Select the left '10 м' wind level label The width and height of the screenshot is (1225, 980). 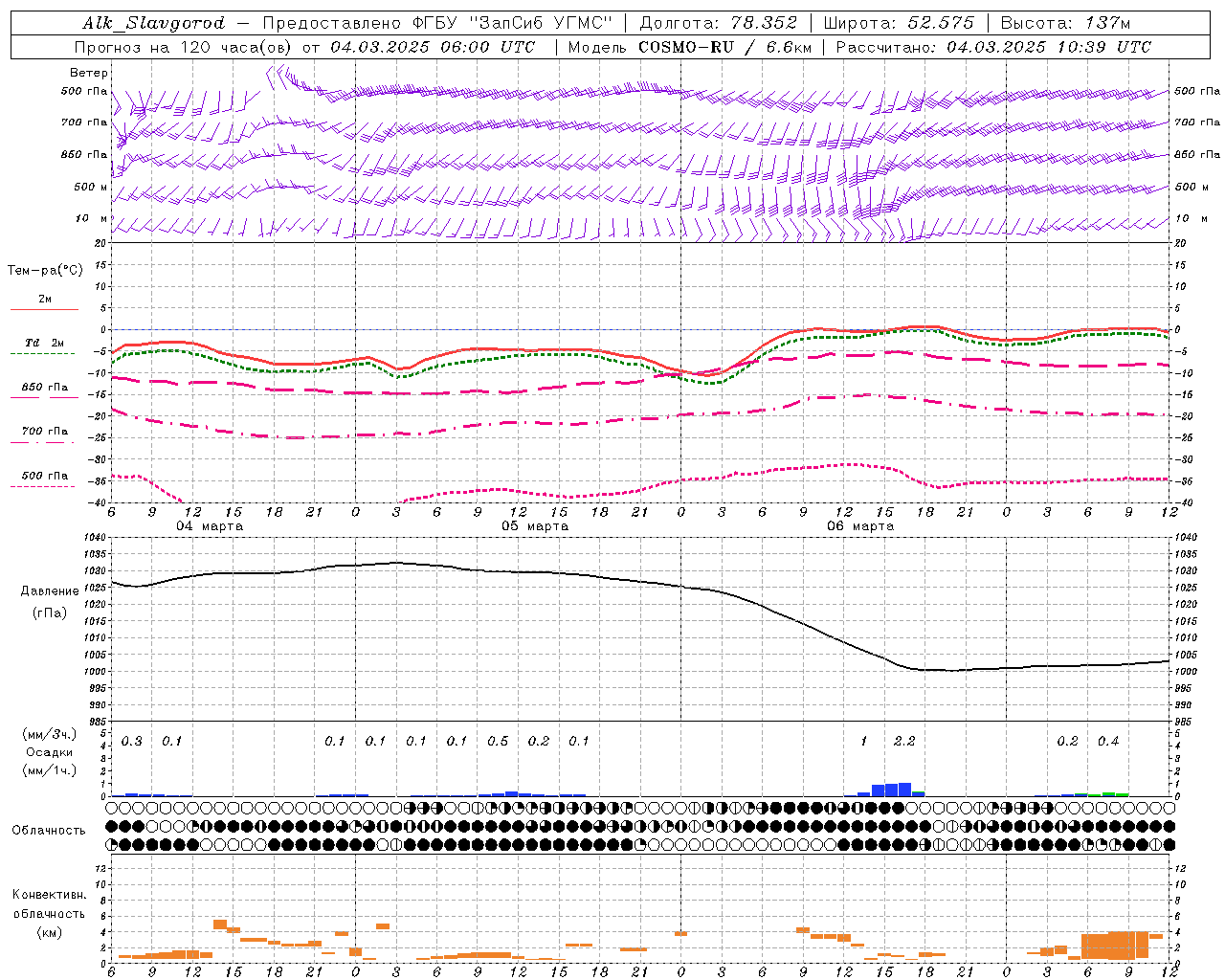tap(92, 218)
